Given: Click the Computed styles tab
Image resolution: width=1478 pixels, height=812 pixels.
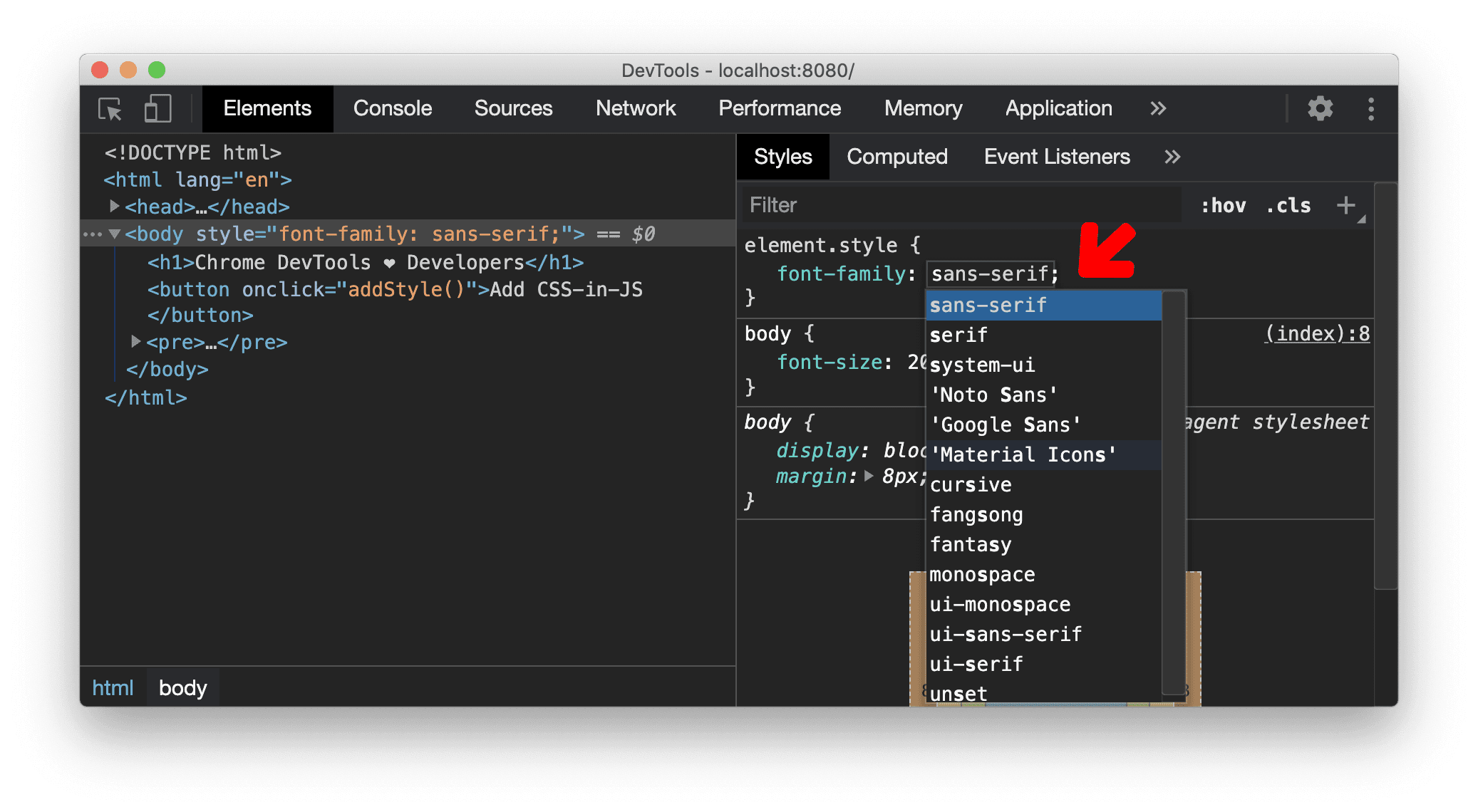Looking at the screenshot, I should point(894,155).
